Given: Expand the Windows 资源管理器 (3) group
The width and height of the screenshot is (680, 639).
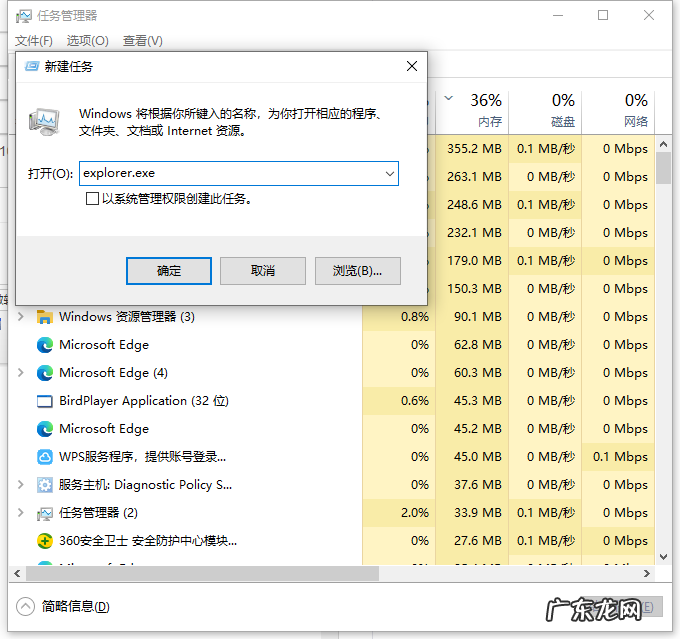Looking at the screenshot, I should pyautogui.click(x=20, y=317).
